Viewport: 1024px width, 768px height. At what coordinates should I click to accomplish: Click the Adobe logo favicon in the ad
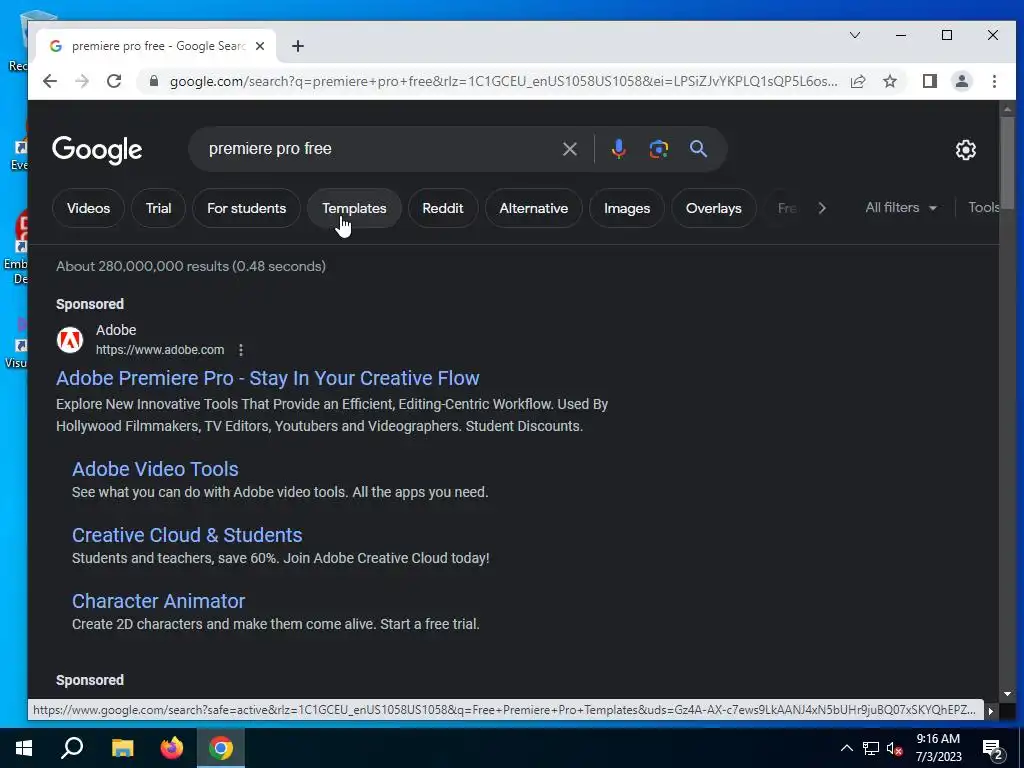pos(70,340)
